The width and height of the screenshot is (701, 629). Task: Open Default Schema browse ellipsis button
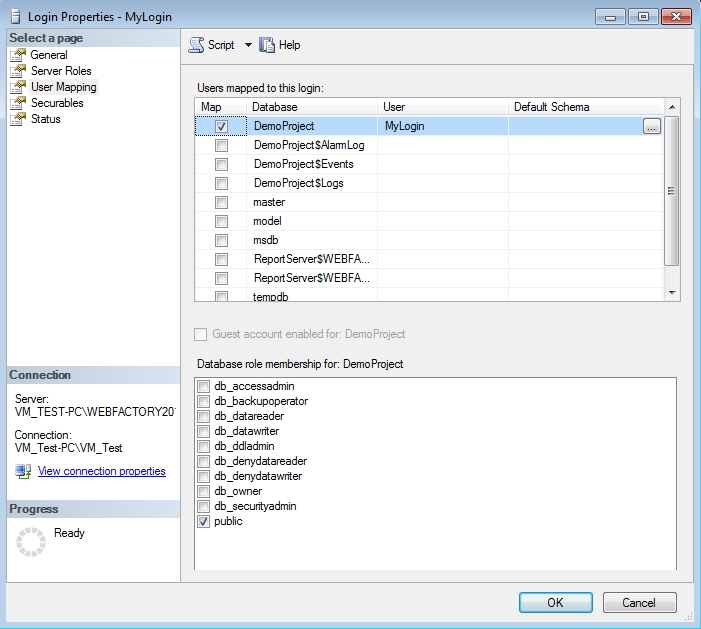651,127
